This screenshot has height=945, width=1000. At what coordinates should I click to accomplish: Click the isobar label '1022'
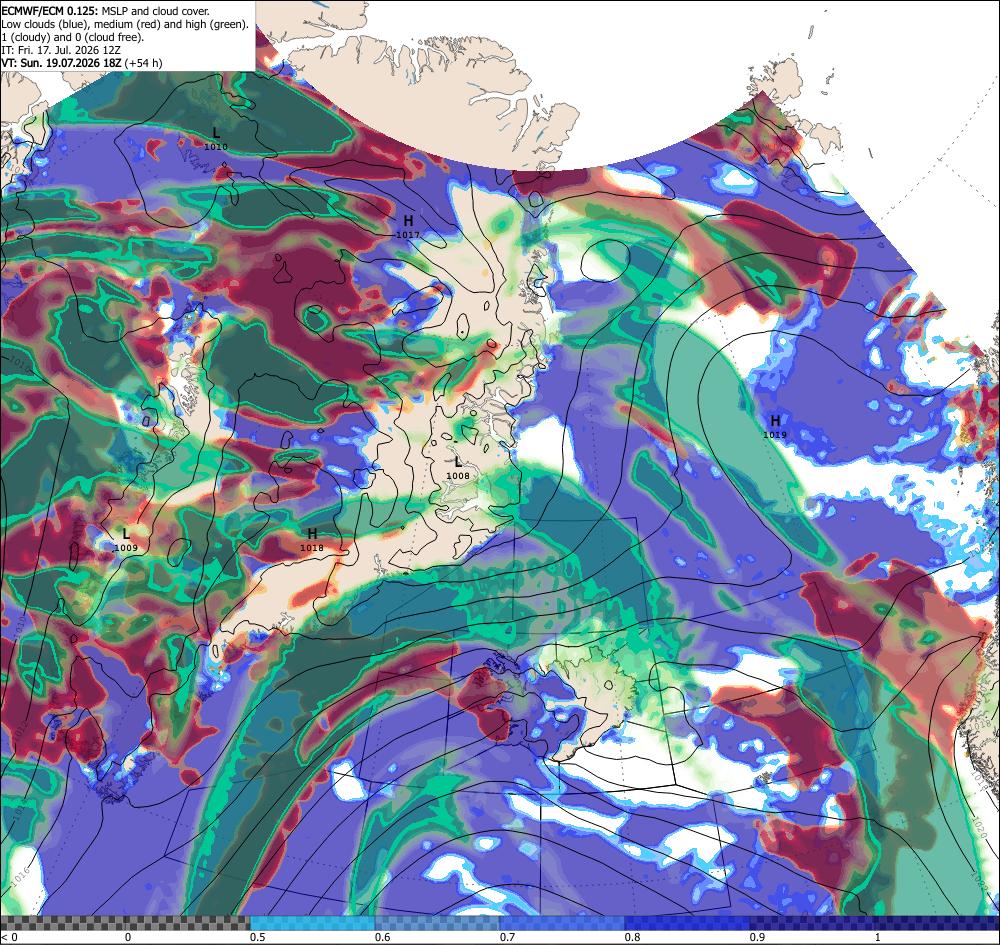(x=981, y=879)
